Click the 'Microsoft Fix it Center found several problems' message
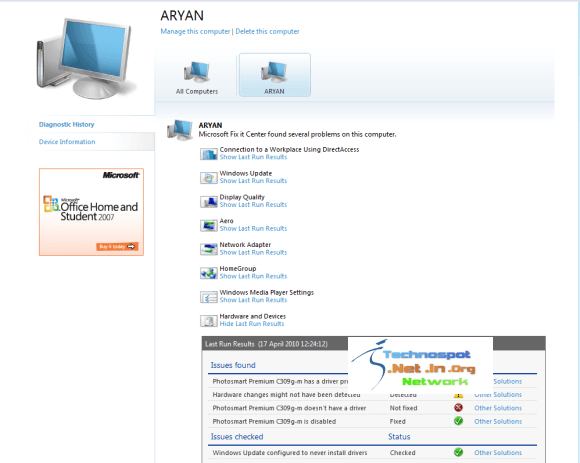The image size is (580, 463). pyautogui.click(x=297, y=135)
